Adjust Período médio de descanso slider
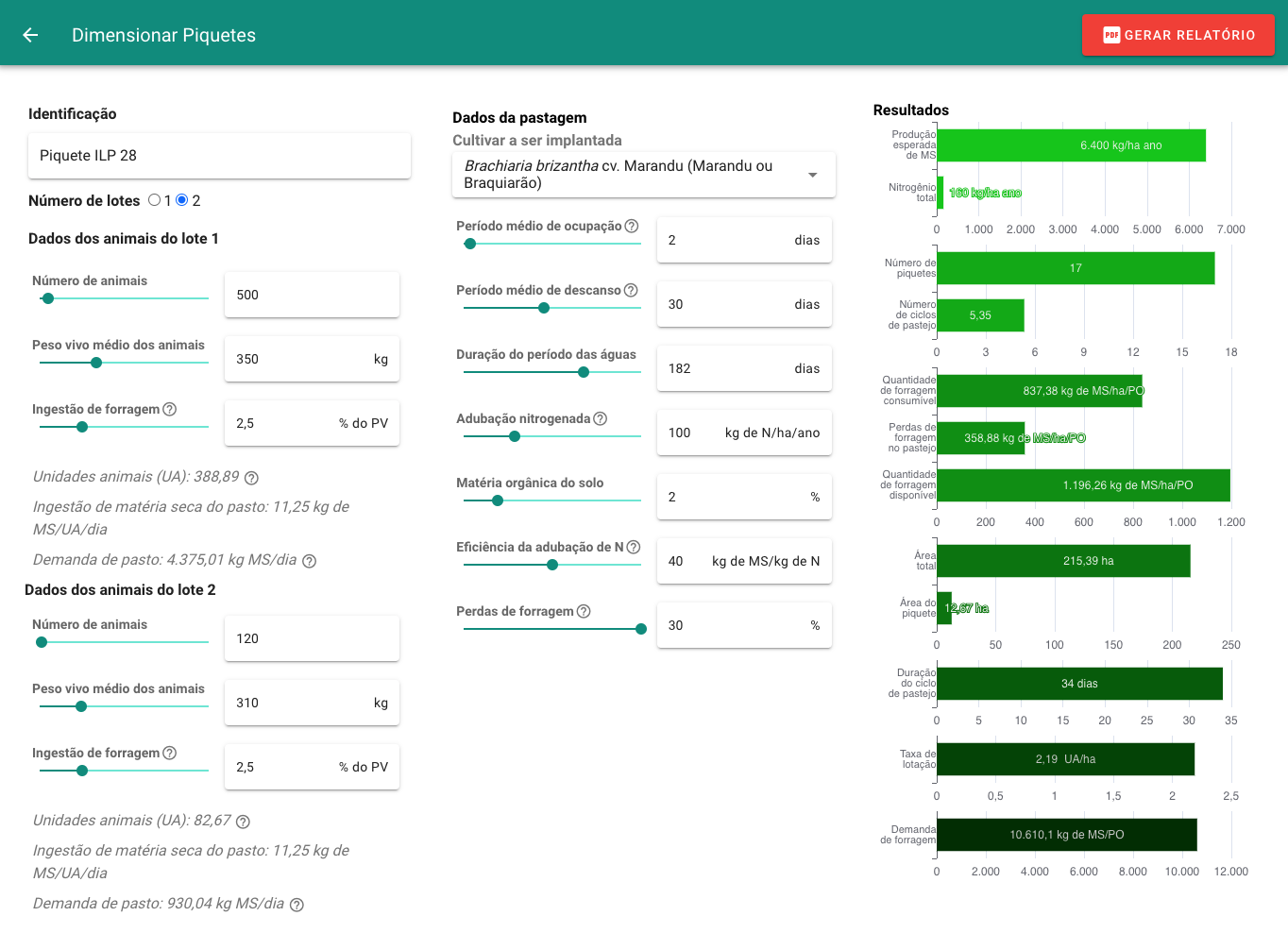This screenshot has height=933, width=1288. (x=552, y=308)
